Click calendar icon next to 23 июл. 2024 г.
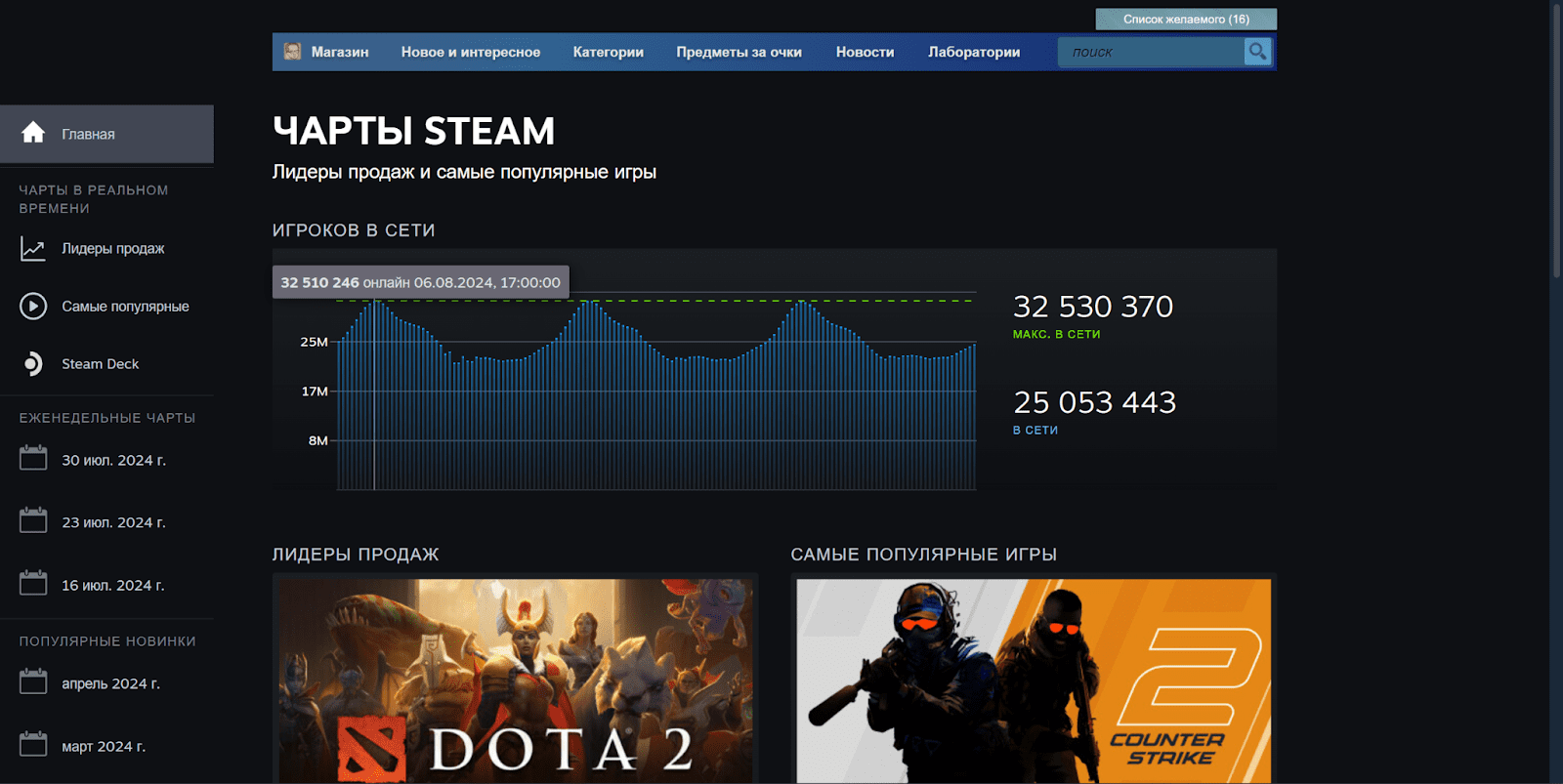1563x784 pixels. 33,520
